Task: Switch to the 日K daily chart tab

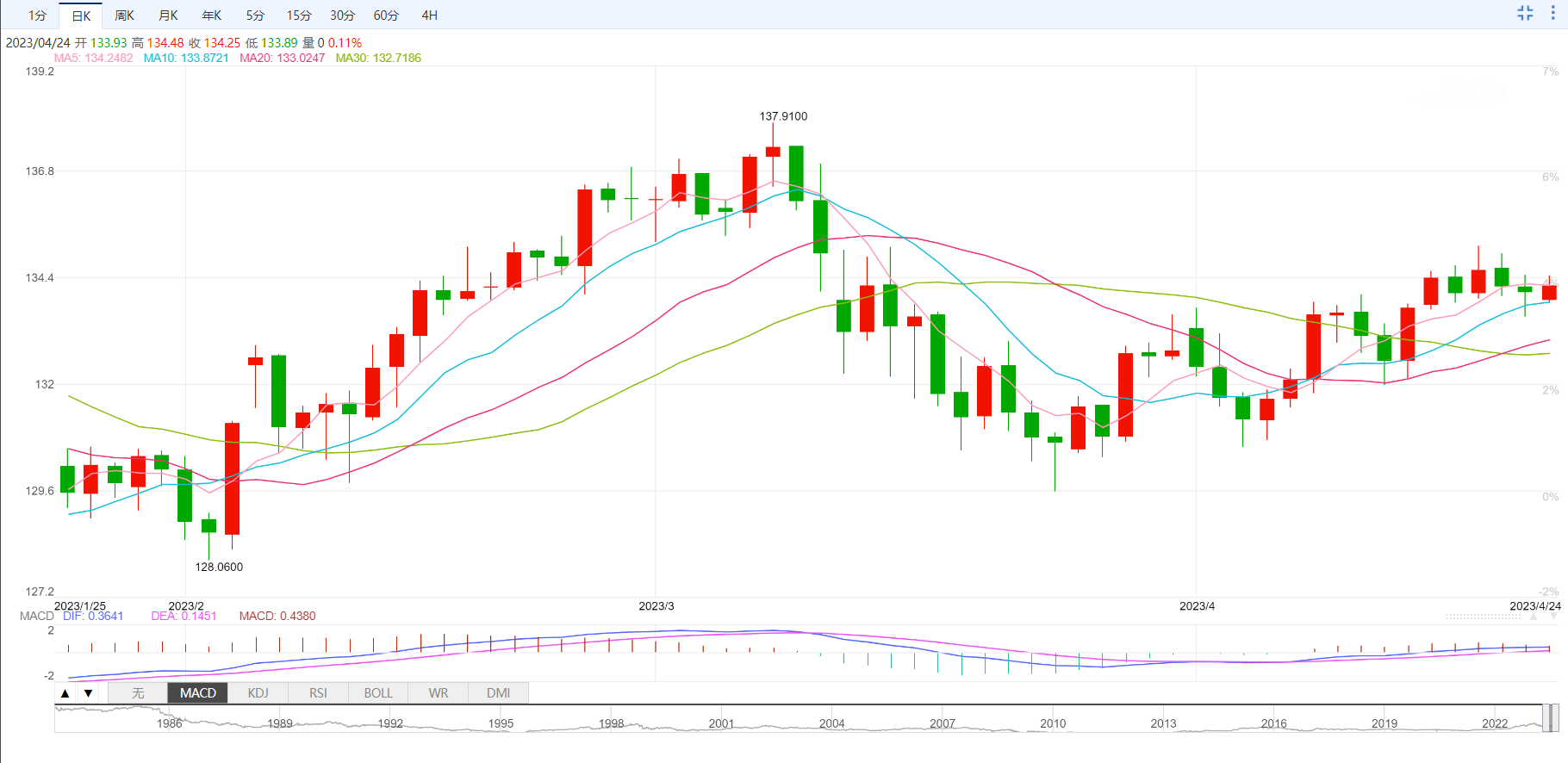Action: tap(81, 16)
